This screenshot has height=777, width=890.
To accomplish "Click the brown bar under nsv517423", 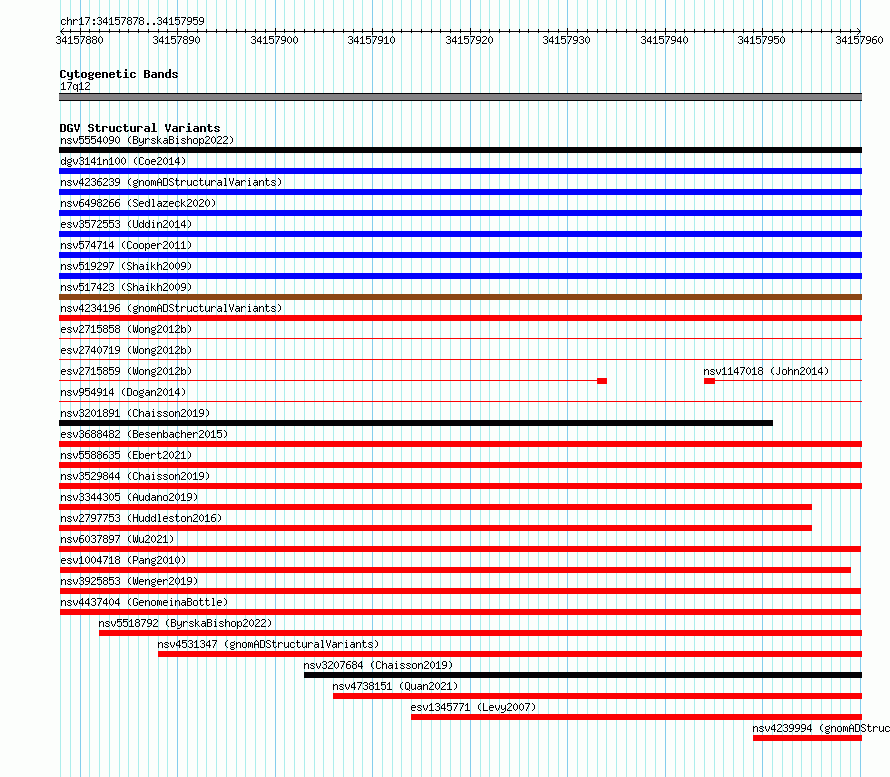I will [460, 297].
